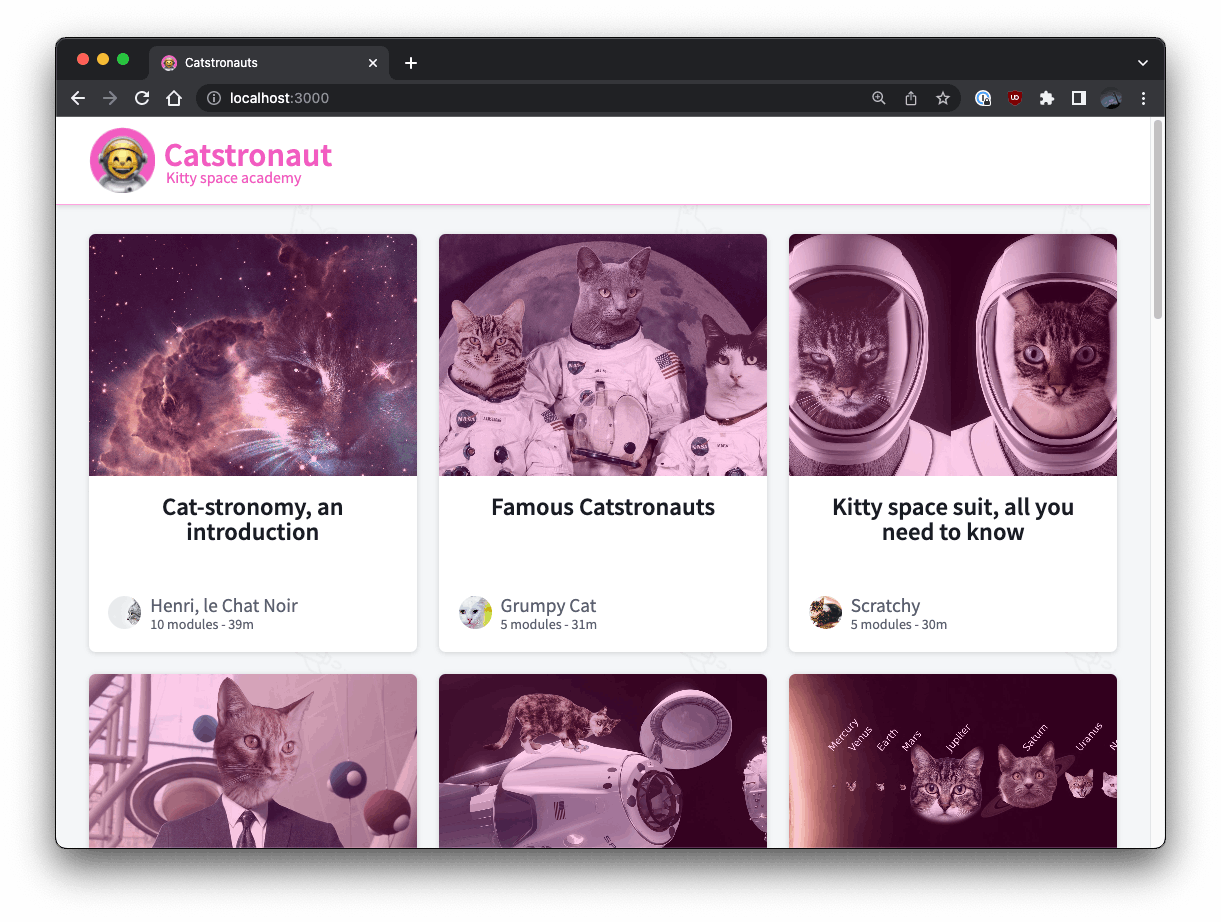Screen dimensions: 1221x922
Task: Open the blue circular extension icon
Action: (983, 98)
